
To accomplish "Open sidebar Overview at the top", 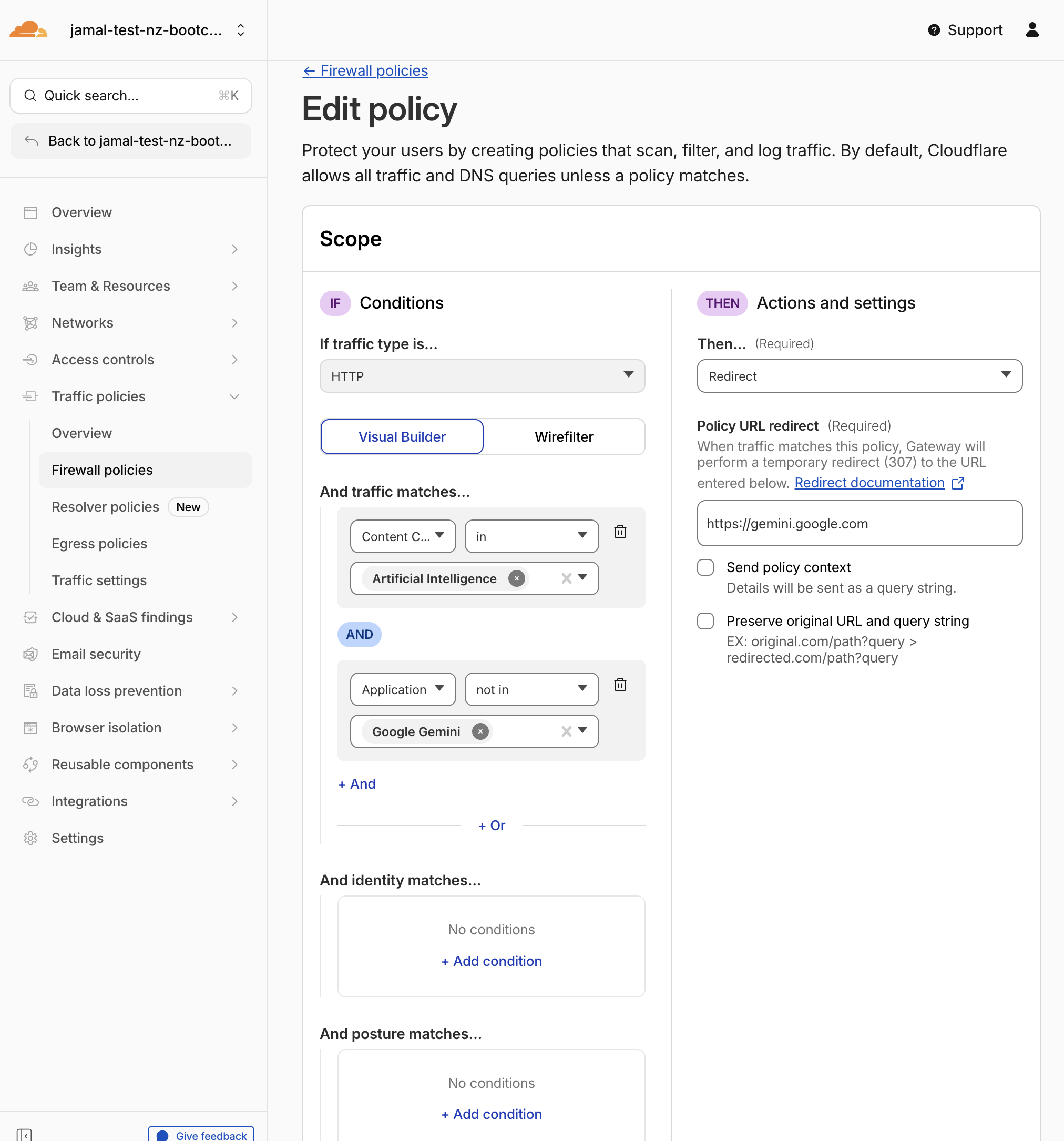I will [x=81, y=212].
